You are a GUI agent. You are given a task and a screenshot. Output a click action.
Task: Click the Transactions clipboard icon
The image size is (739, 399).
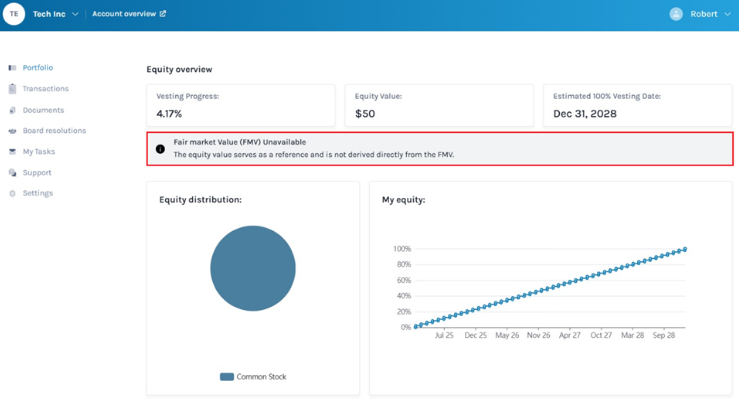[12, 89]
